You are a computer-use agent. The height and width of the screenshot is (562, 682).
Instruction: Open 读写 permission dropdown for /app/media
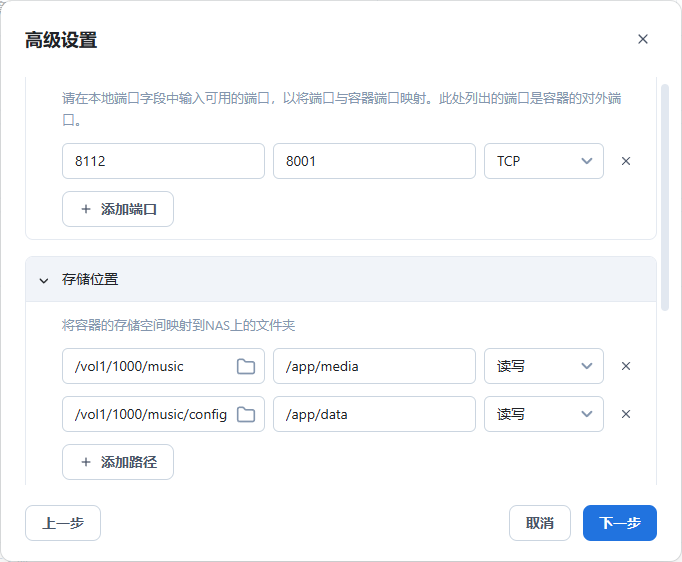(x=543, y=366)
